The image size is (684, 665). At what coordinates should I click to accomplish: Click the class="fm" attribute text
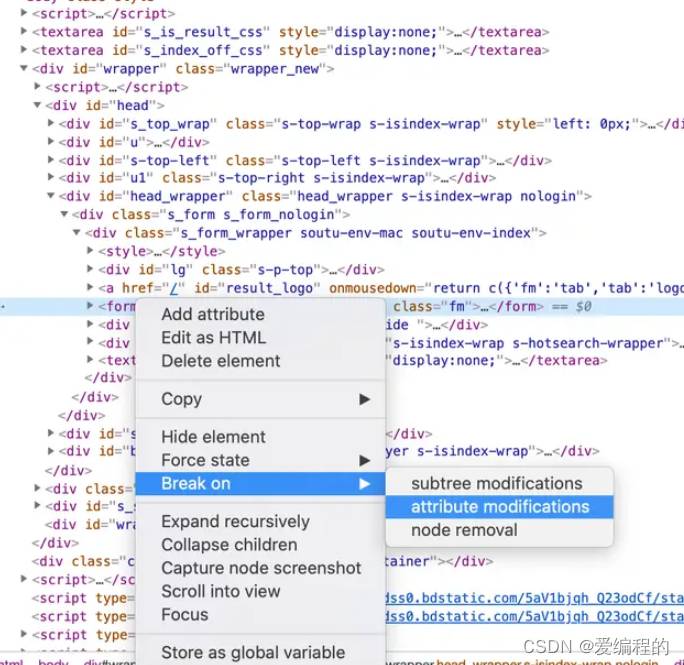(432, 307)
